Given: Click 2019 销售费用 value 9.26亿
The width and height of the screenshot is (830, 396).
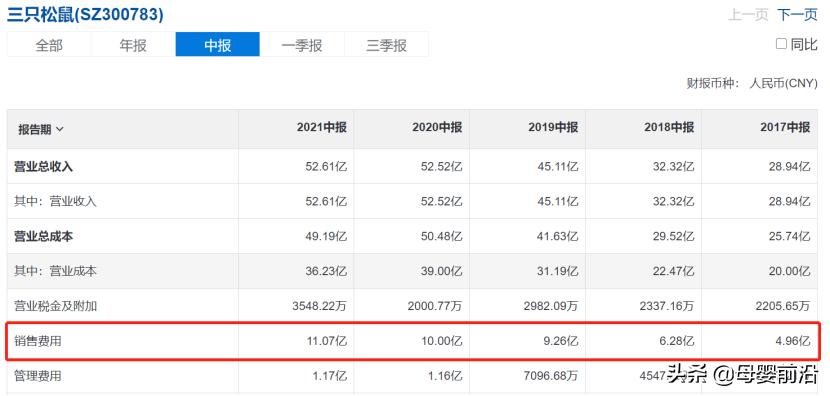Looking at the screenshot, I should pos(561,341).
